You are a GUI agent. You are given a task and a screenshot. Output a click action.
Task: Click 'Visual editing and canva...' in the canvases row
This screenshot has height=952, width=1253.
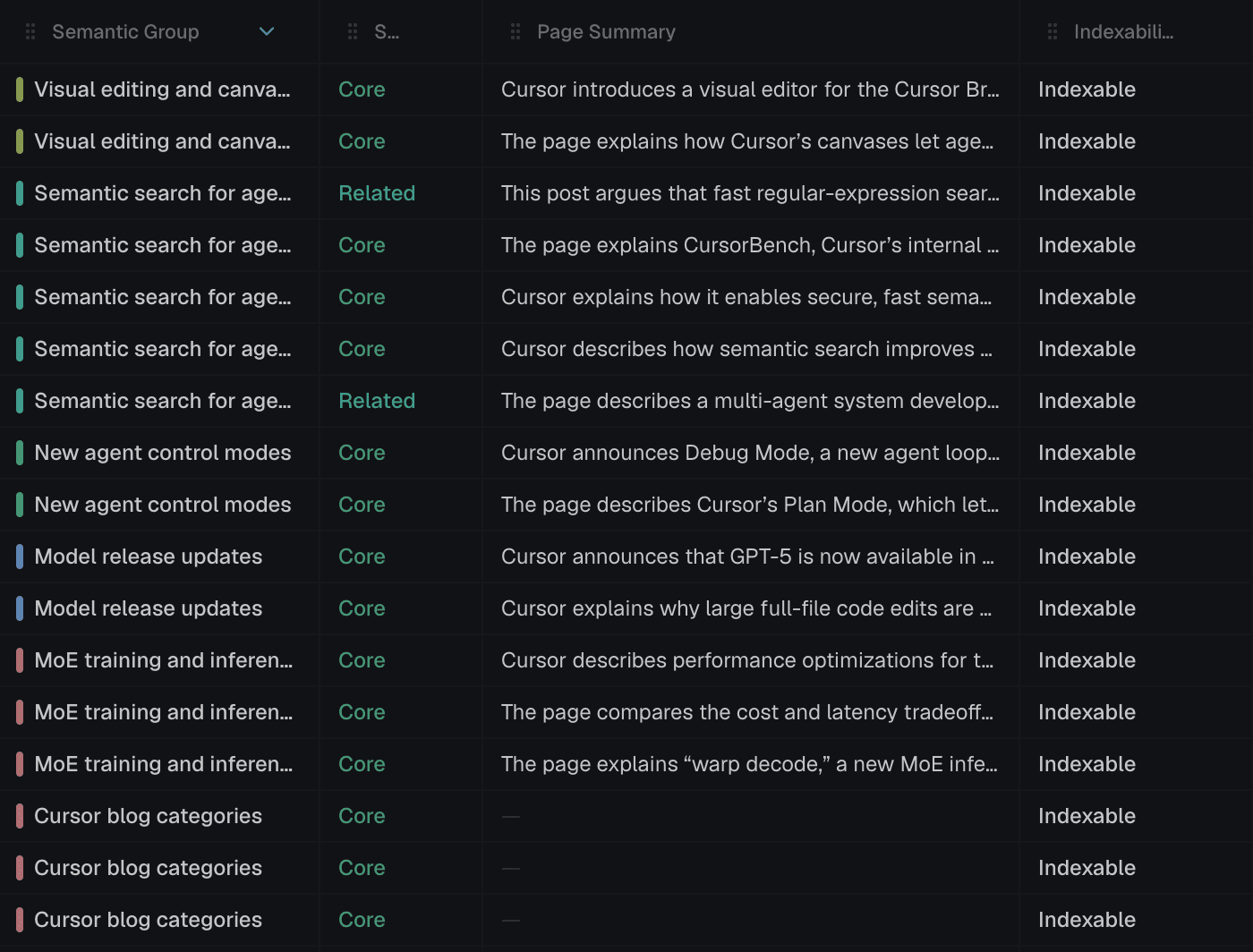[162, 141]
